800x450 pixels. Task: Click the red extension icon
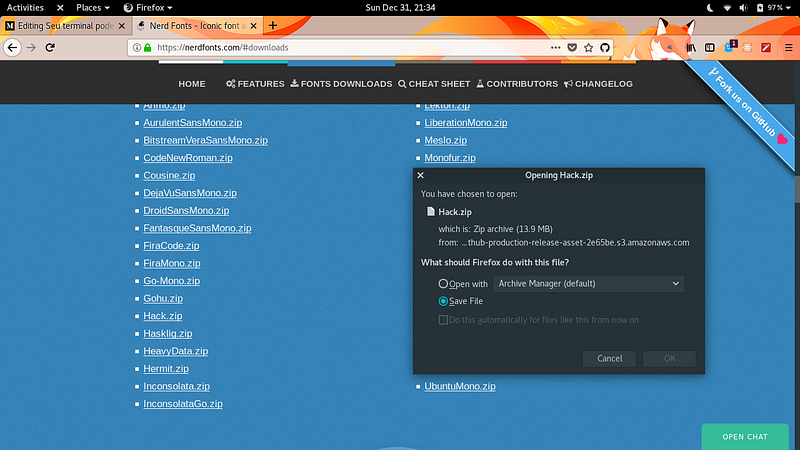(766, 47)
